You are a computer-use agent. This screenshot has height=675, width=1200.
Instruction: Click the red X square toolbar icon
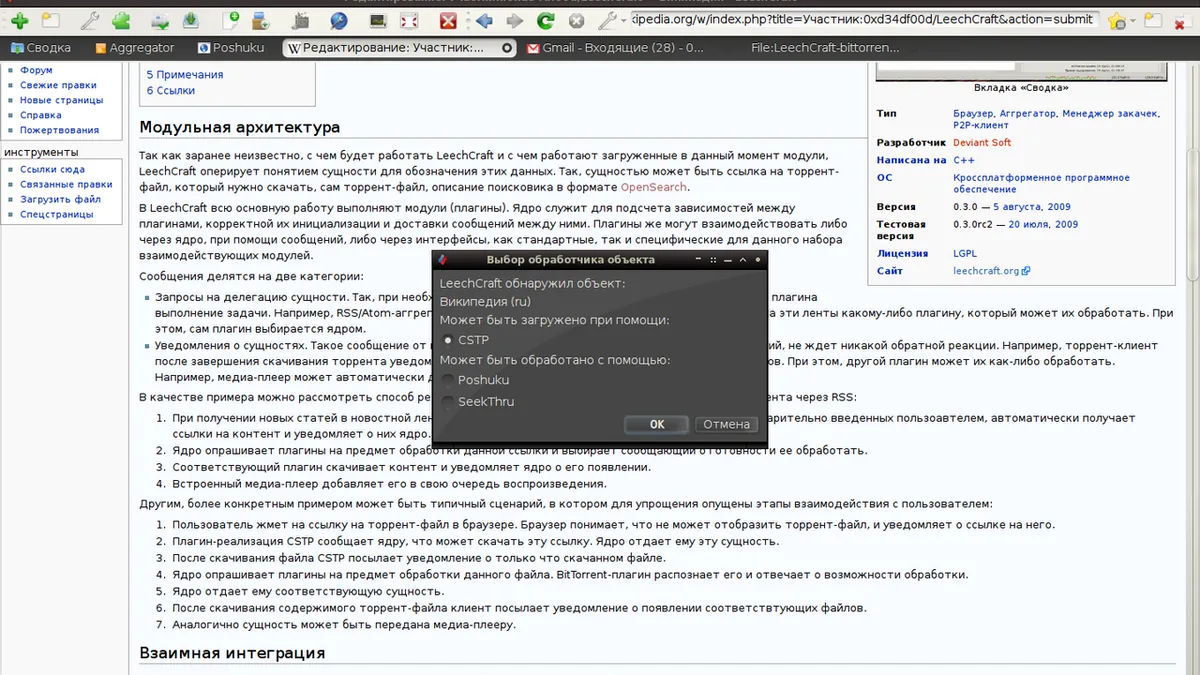click(x=449, y=20)
